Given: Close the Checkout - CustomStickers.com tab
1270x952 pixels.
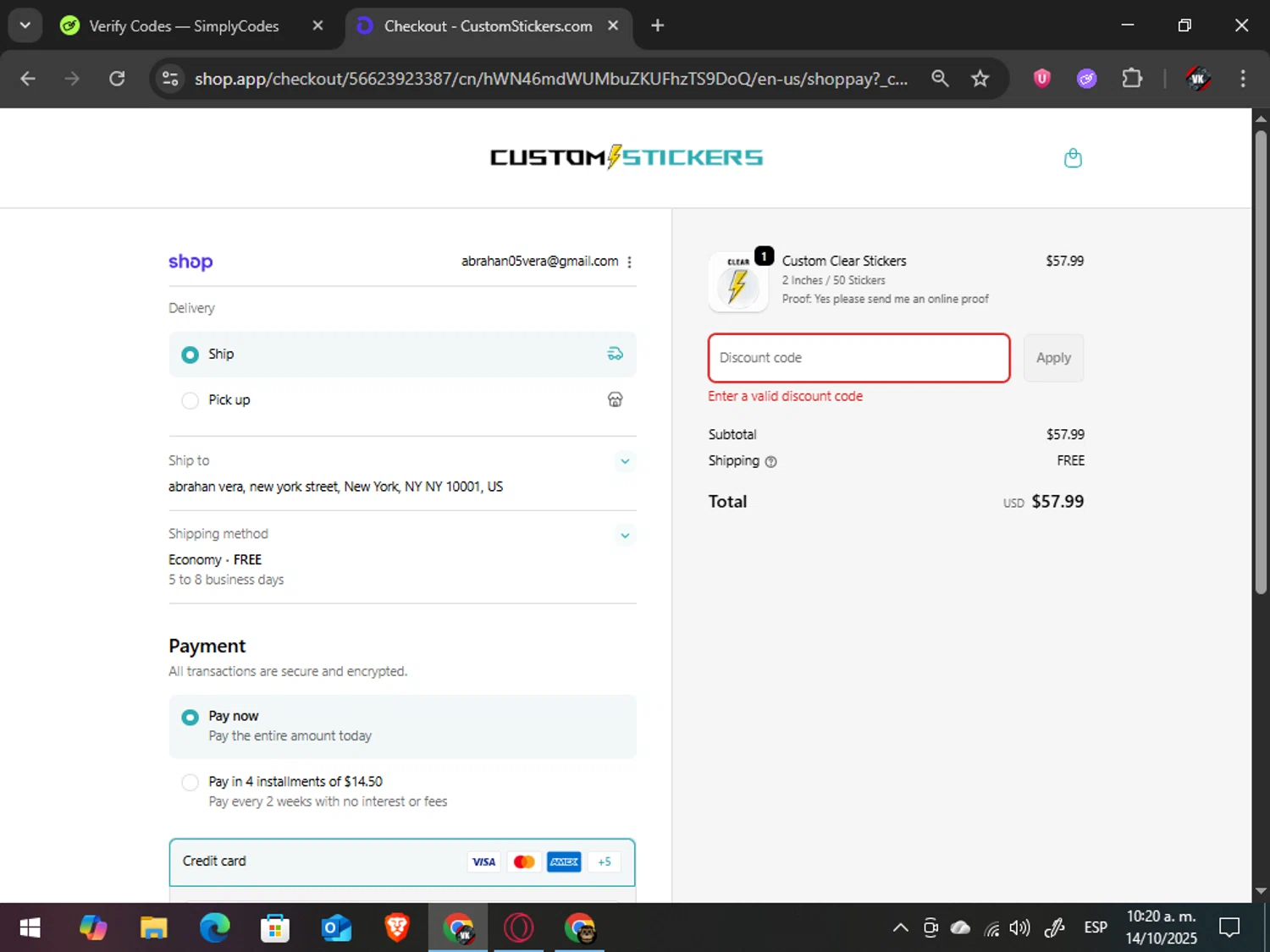Looking at the screenshot, I should 613,25.
